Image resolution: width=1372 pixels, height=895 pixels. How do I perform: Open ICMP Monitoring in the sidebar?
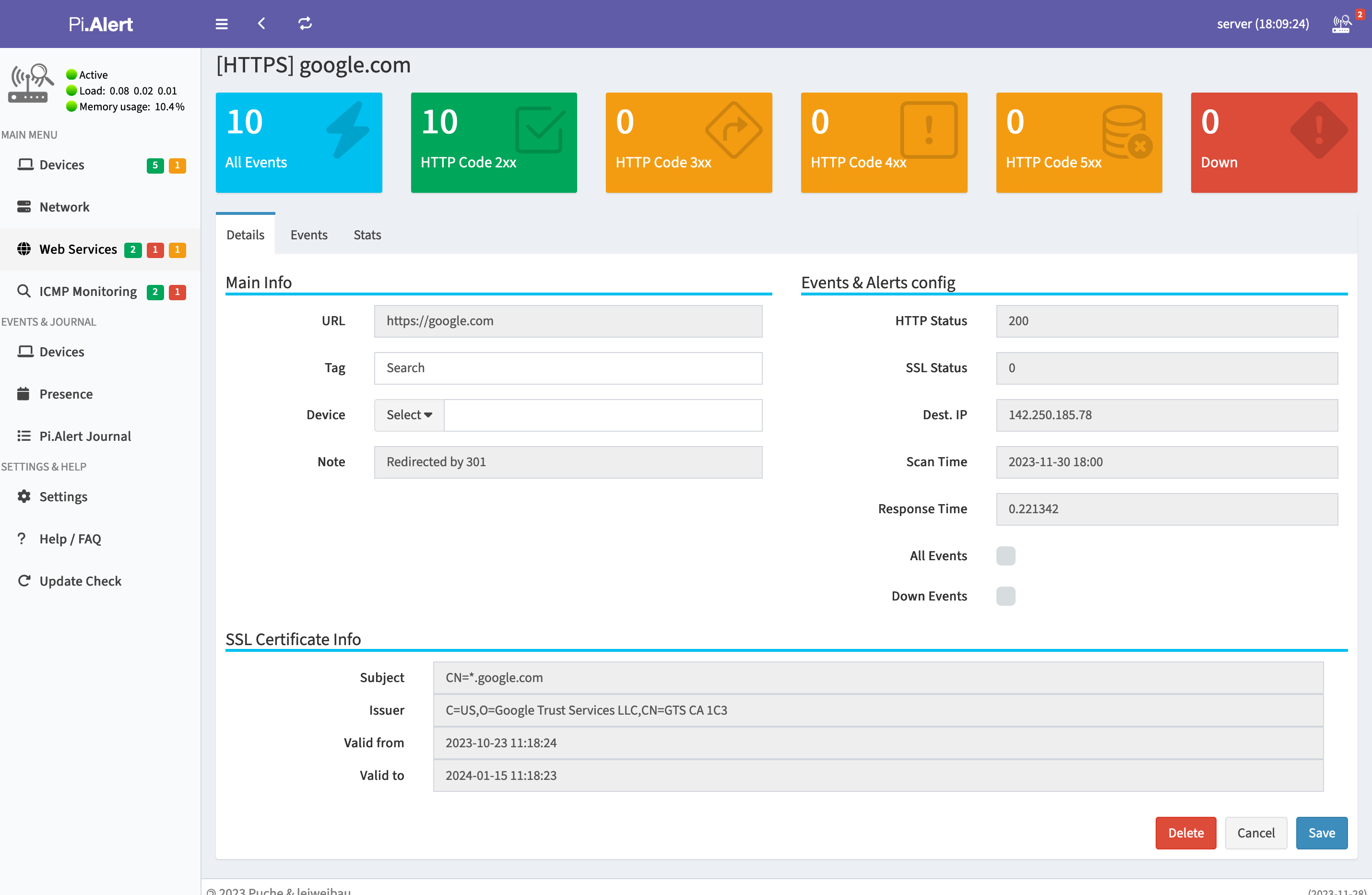point(88,292)
